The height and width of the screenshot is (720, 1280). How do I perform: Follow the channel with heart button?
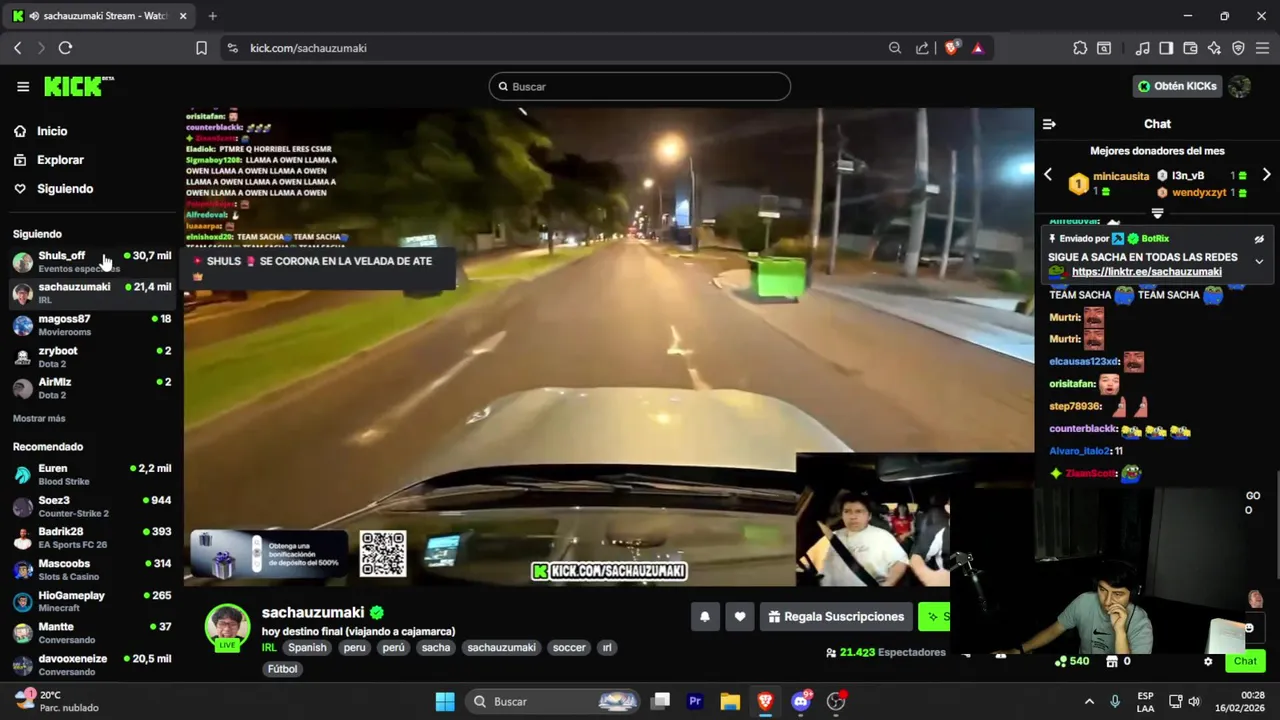[x=740, y=617]
